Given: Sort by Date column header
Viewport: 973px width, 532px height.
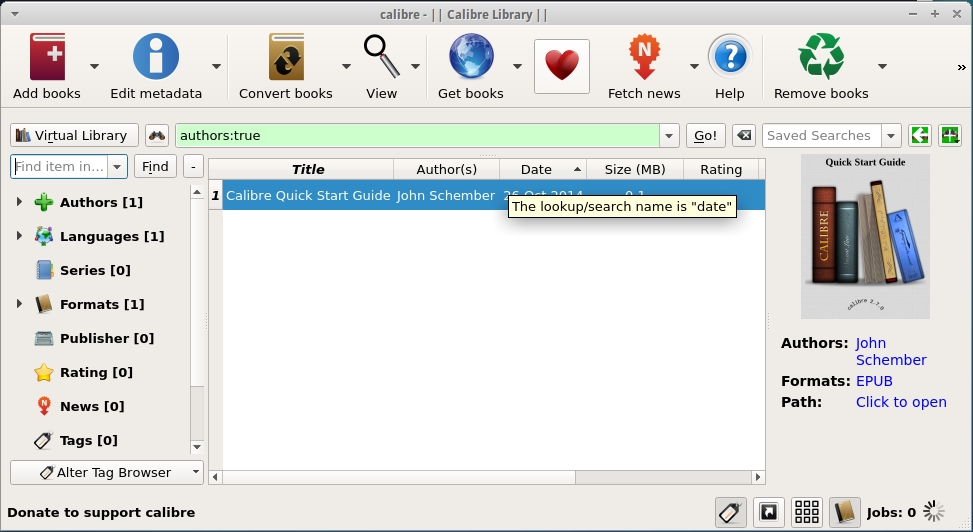Looking at the screenshot, I should (543, 169).
